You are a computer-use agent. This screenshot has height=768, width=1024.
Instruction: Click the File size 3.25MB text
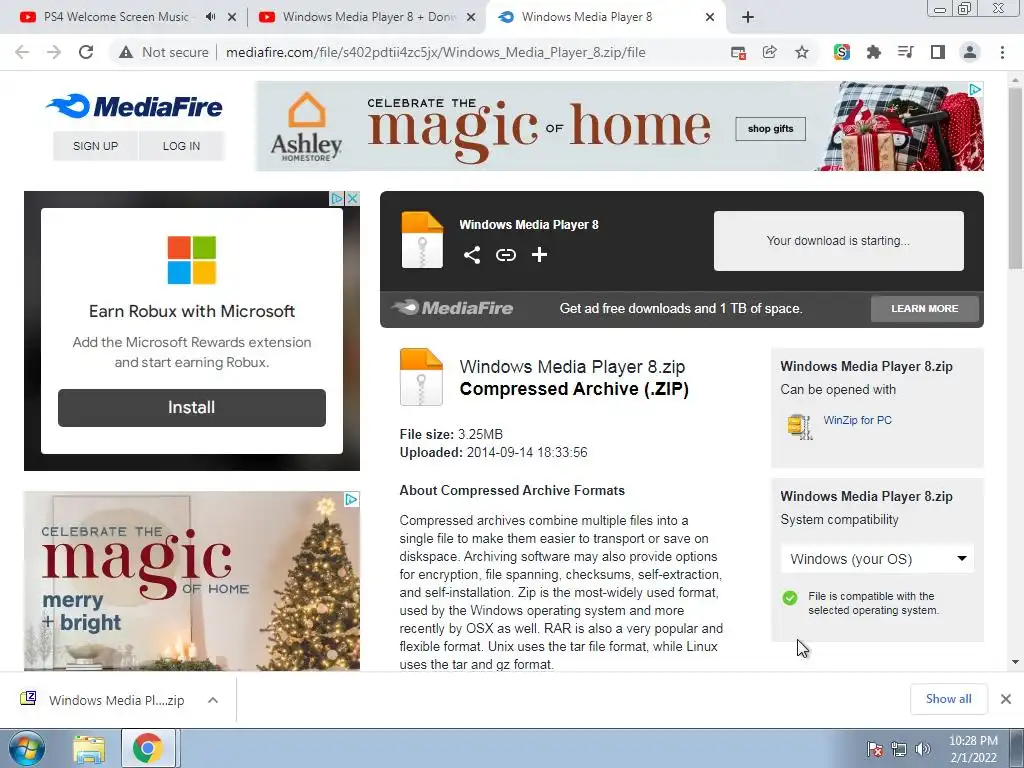pyautogui.click(x=451, y=434)
